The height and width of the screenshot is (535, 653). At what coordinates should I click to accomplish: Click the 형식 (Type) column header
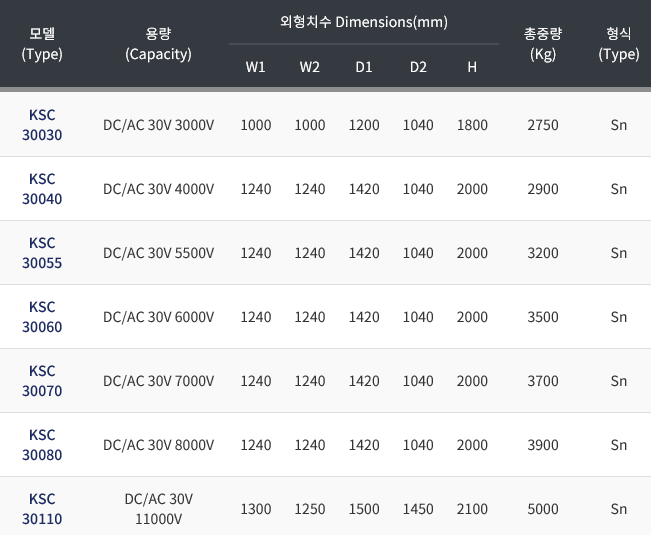[618, 44]
